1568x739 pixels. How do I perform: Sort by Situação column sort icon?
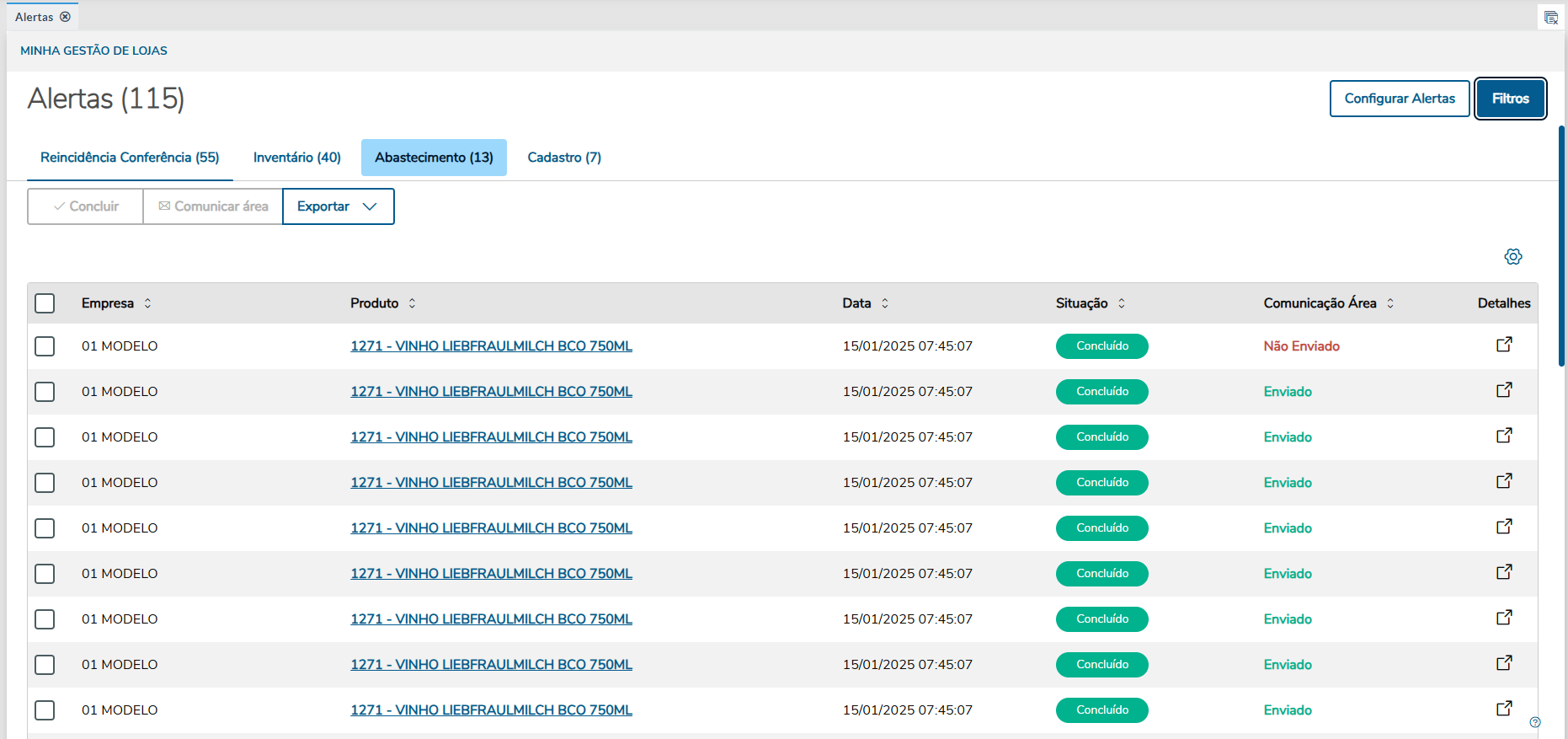tap(1122, 303)
